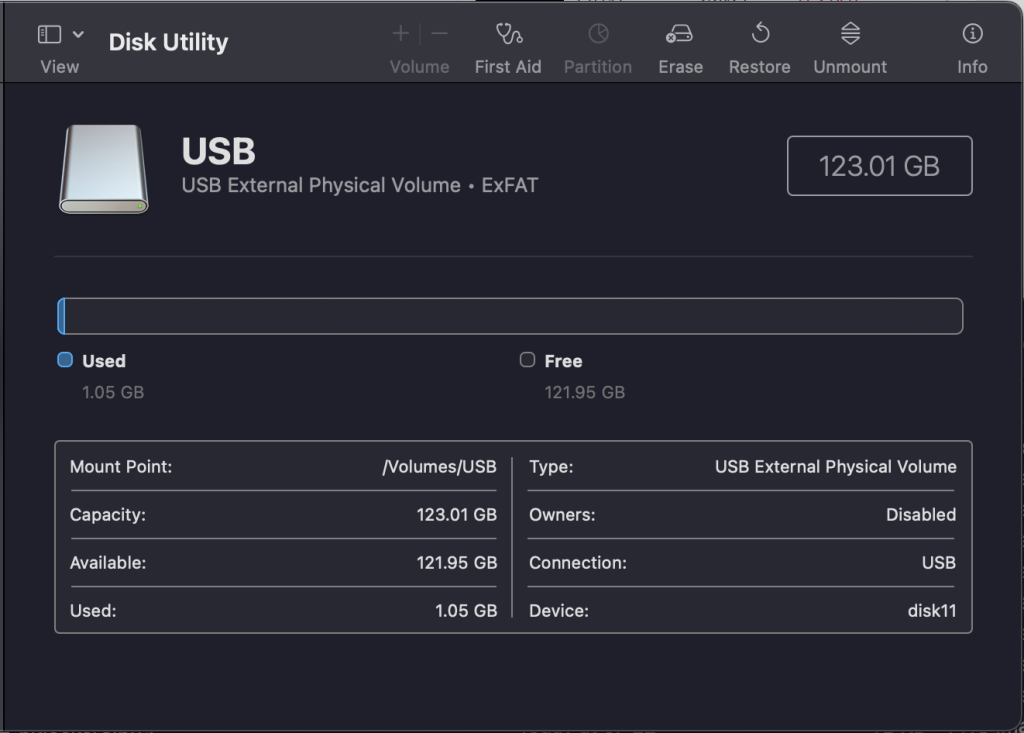The width and height of the screenshot is (1024, 733).
Task: Click the Unmount label in toolbar
Action: [x=850, y=67]
